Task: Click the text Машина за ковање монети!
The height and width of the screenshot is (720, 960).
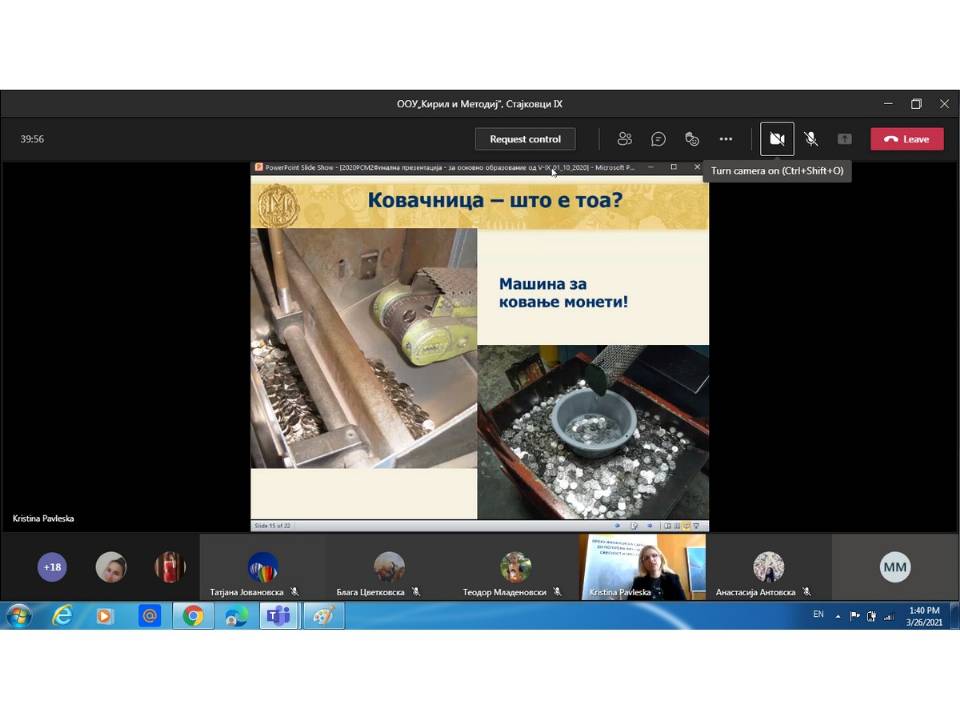Action: coord(563,293)
